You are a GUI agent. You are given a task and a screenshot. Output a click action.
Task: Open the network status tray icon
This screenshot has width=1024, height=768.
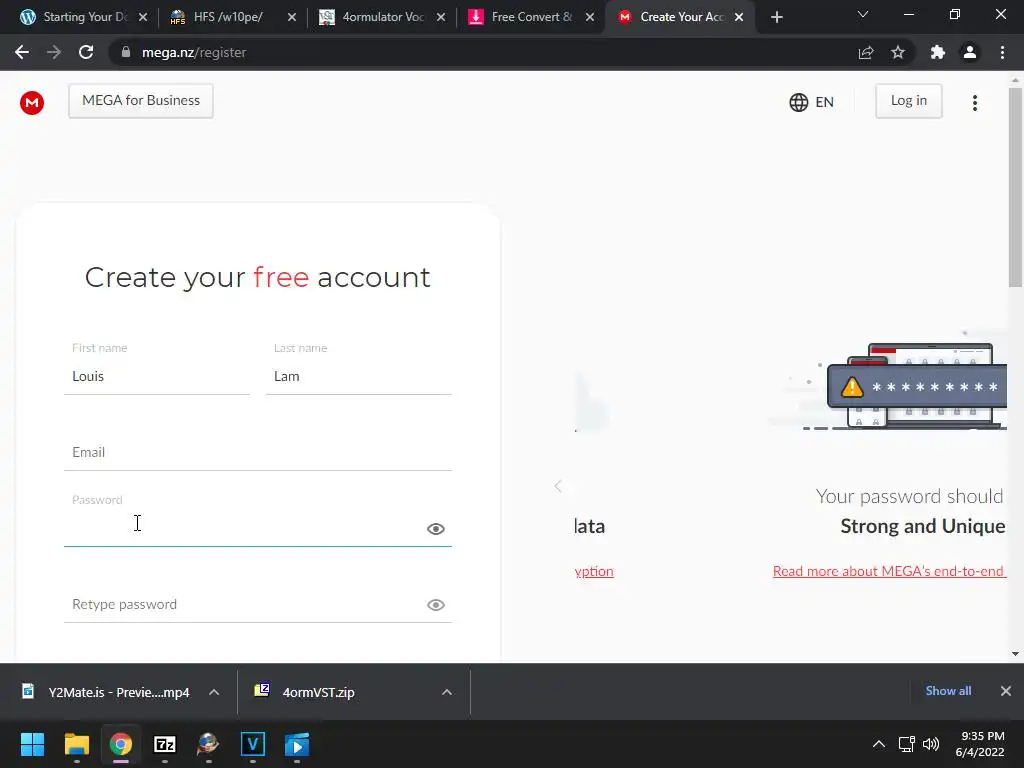pyautogui.click(x=906, y=744)
